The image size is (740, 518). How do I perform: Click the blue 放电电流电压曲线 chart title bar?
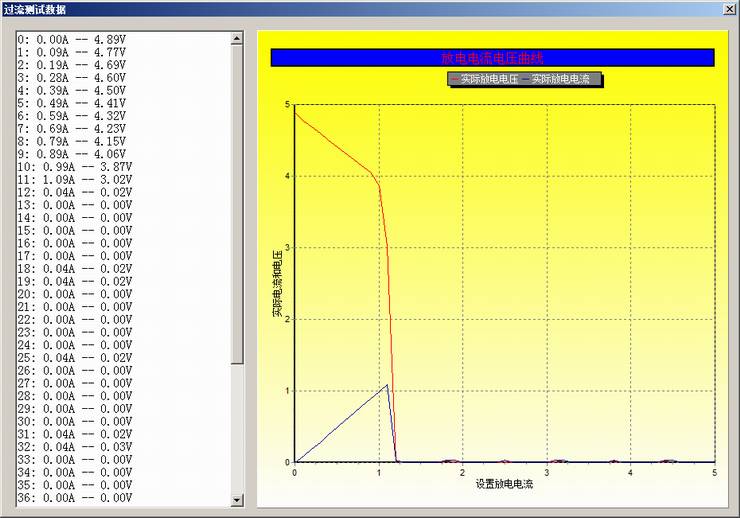tap(492, 58)
